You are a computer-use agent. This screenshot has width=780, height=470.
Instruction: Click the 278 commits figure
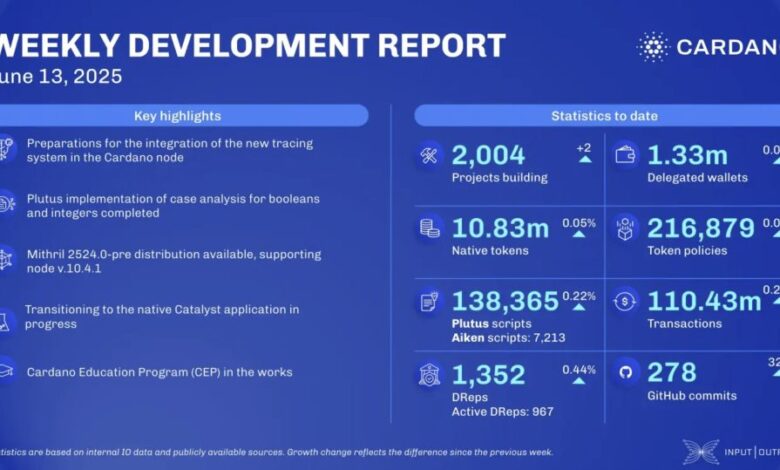[672, 373]
